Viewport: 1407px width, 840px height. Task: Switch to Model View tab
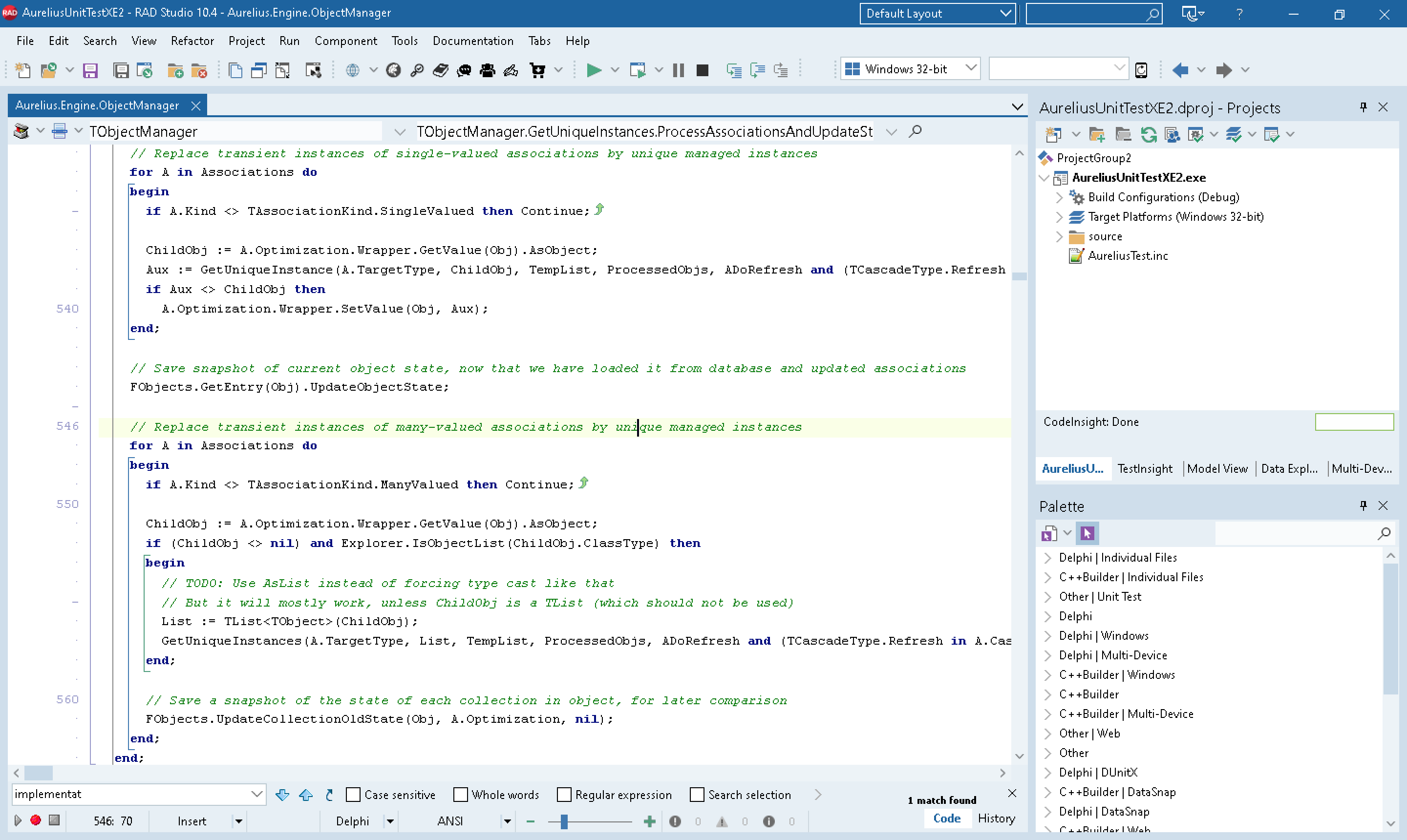(1216, 468)
